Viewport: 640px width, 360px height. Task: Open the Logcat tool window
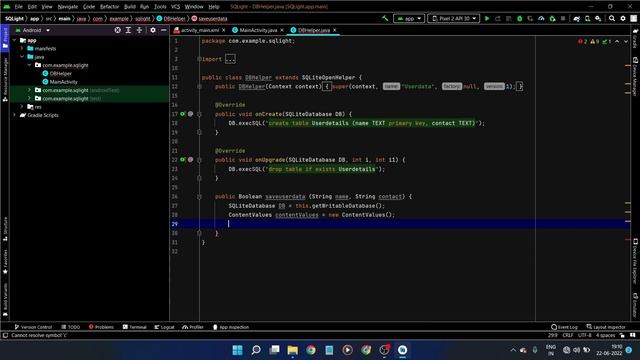point(164,327)
